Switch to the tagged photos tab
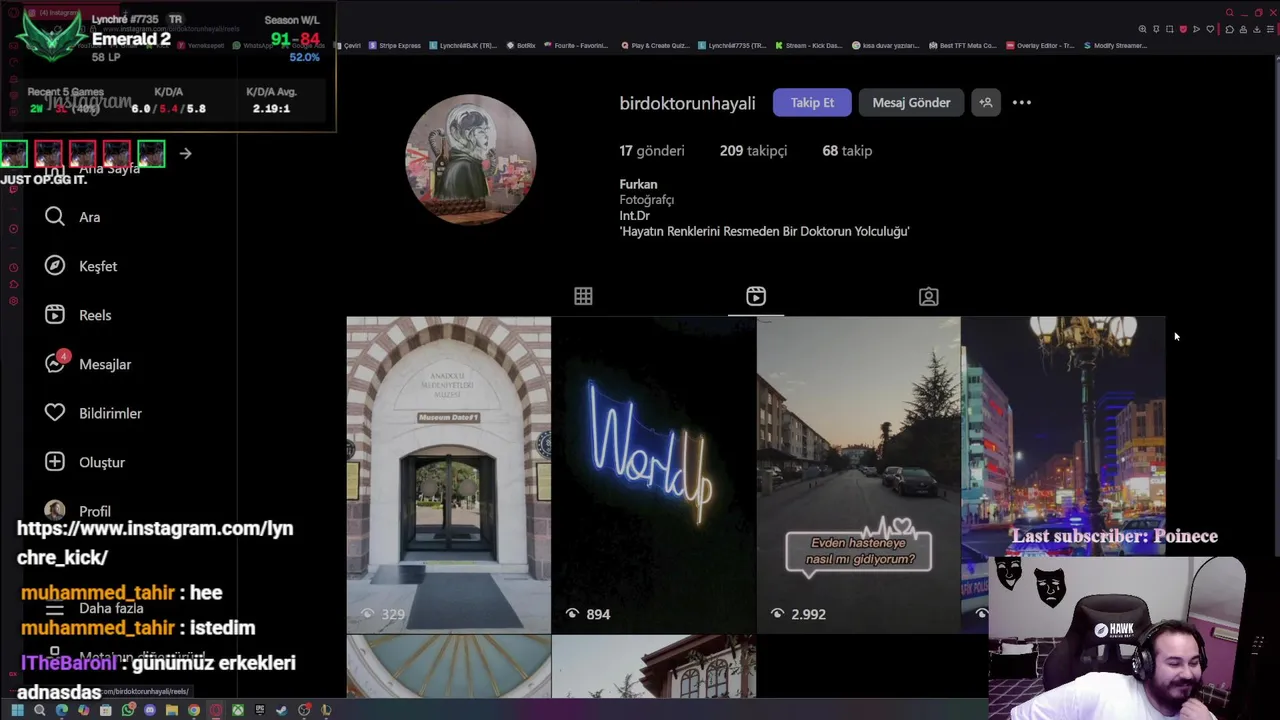1280x720 pixels. (x=929, y=296)
